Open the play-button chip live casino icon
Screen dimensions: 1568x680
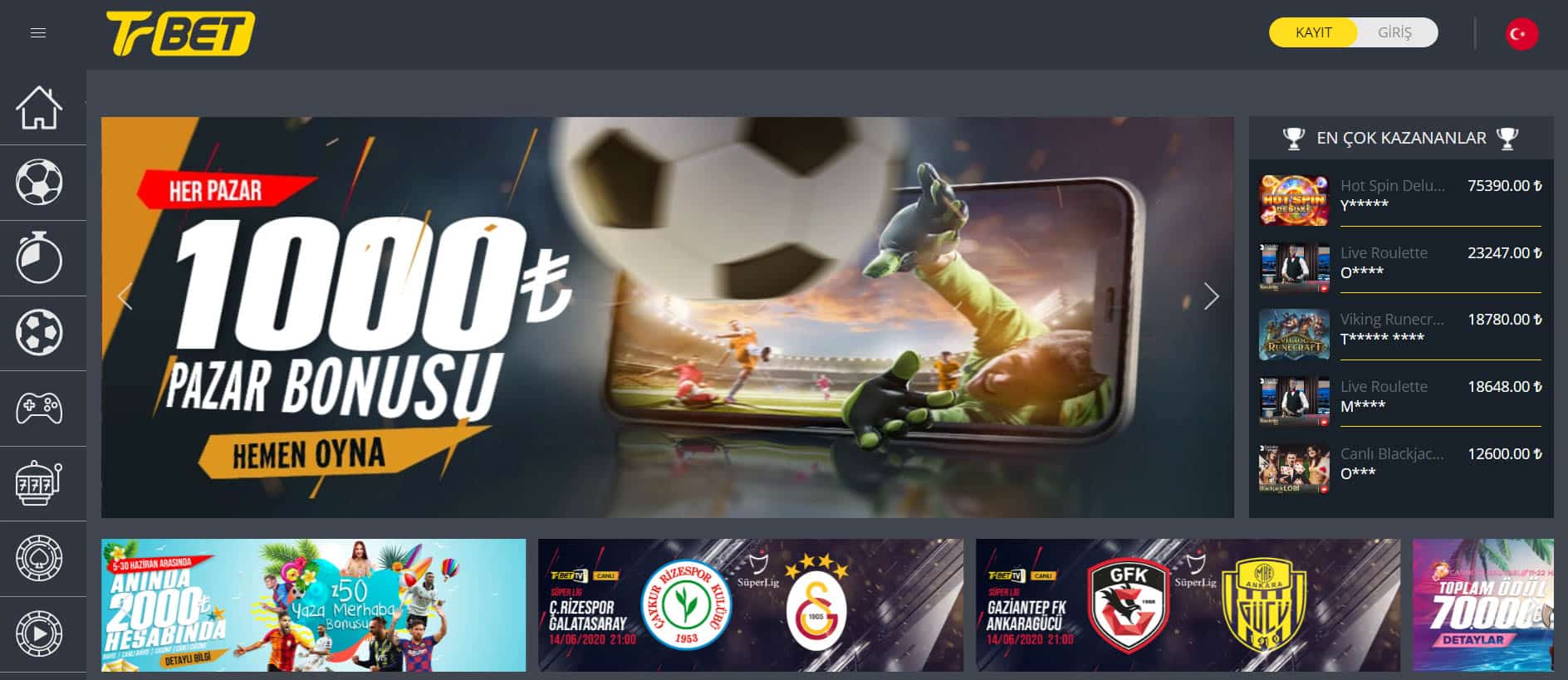point(39,634)
